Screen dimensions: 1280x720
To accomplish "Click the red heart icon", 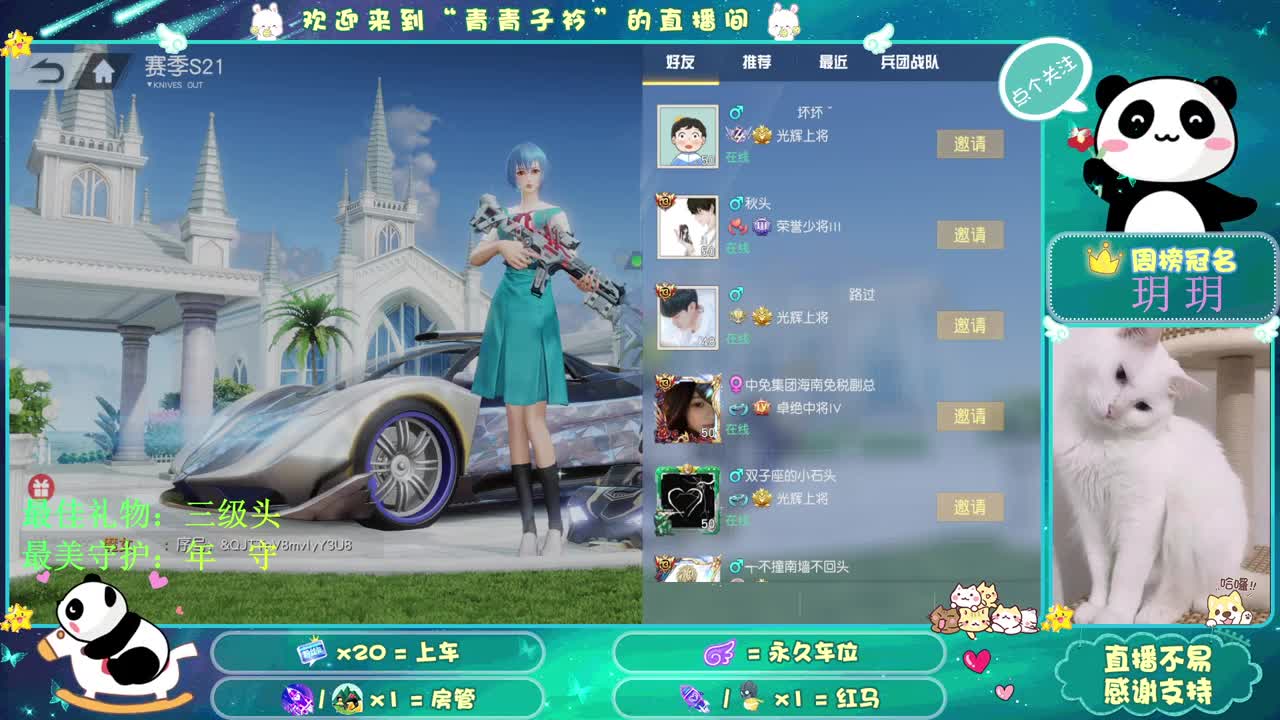I will (976, 660).
